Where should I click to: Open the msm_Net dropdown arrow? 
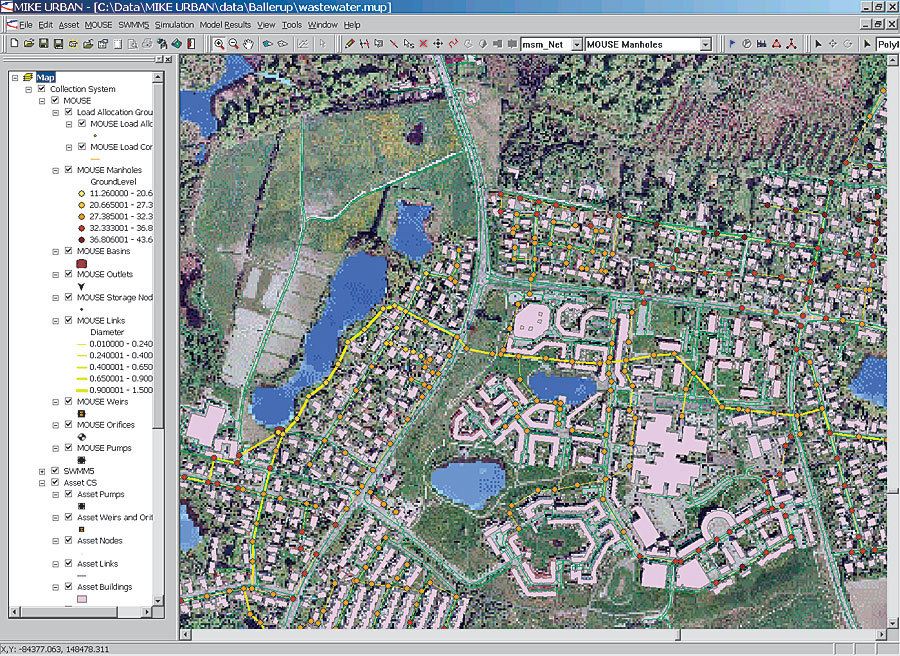pos(577,44)
